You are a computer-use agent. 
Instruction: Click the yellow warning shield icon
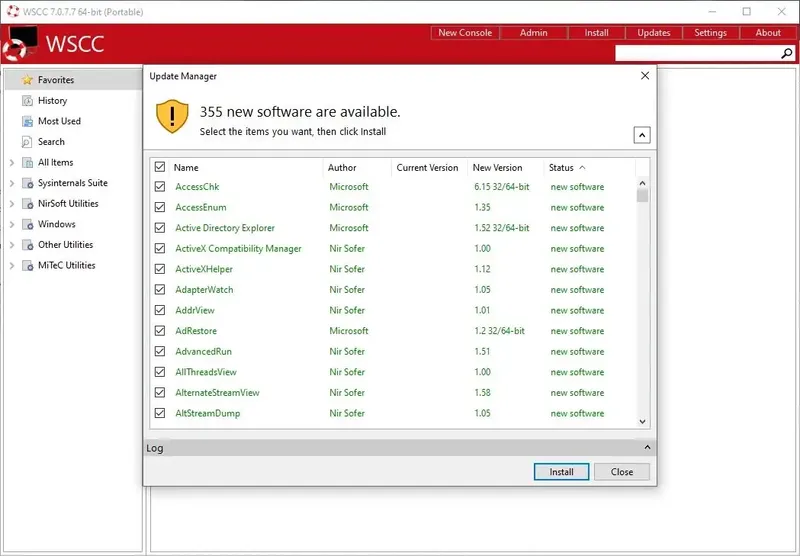point(172,116)
